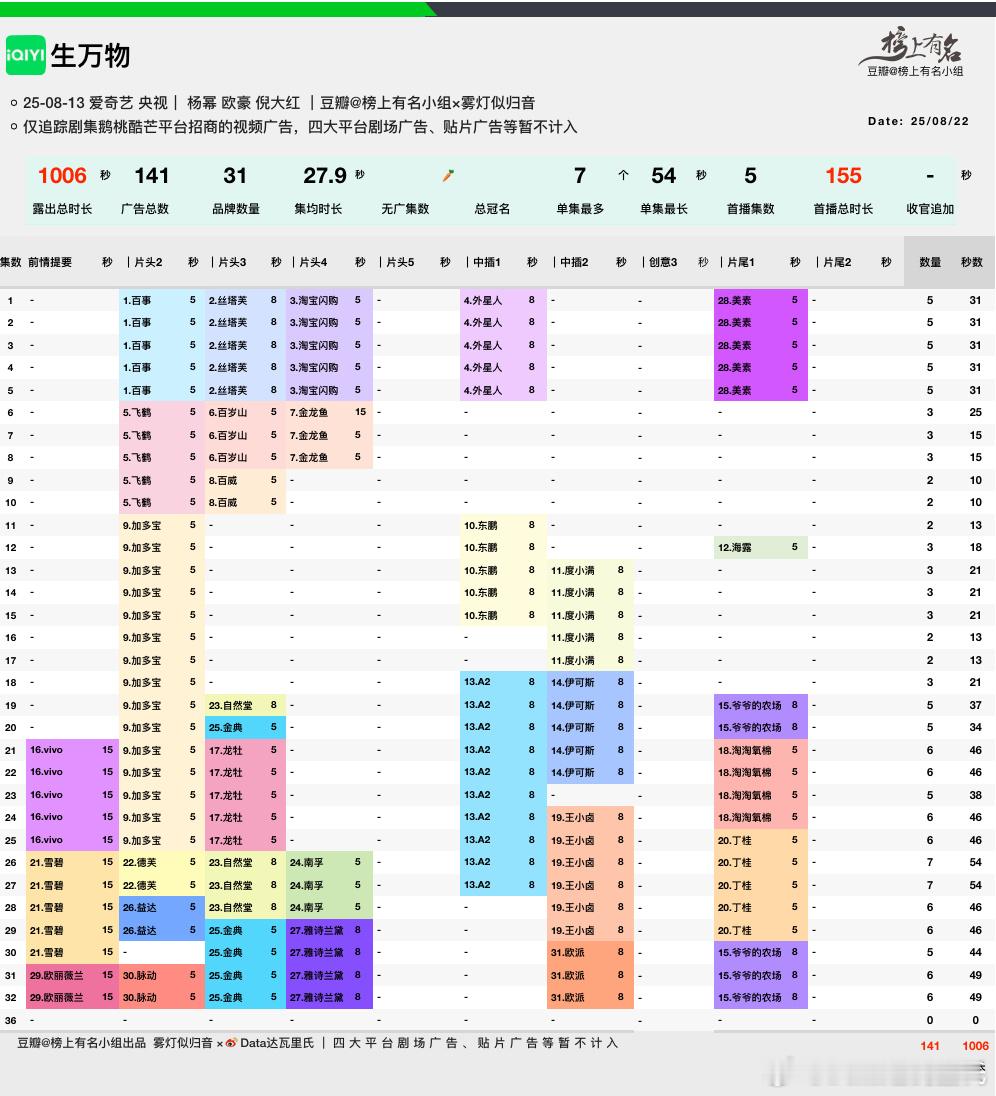Click the 27.9 average duration figure
Screen dimensions: 996x1096
point(324,175)
